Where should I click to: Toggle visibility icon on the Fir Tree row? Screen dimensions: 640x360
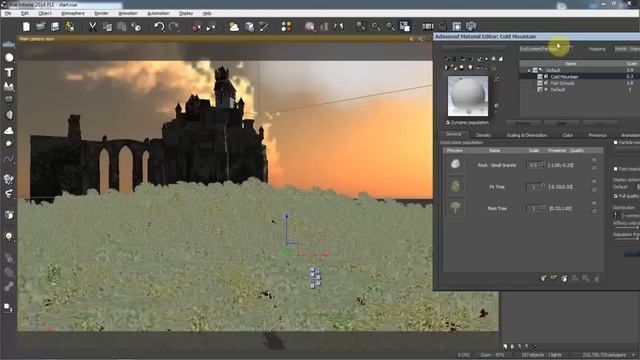click(594, 182)
